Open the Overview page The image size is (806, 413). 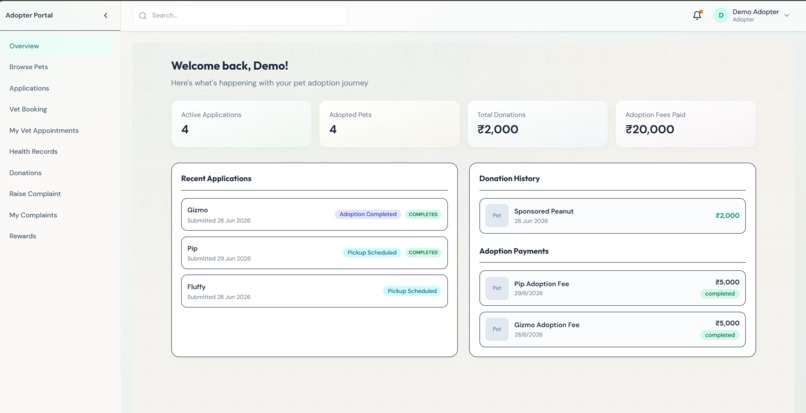tap(58, 46)
